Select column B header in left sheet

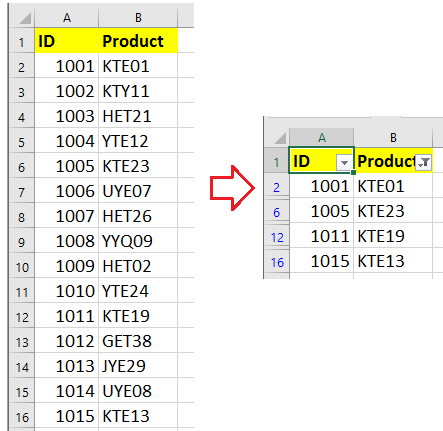[x=138, y=18]
